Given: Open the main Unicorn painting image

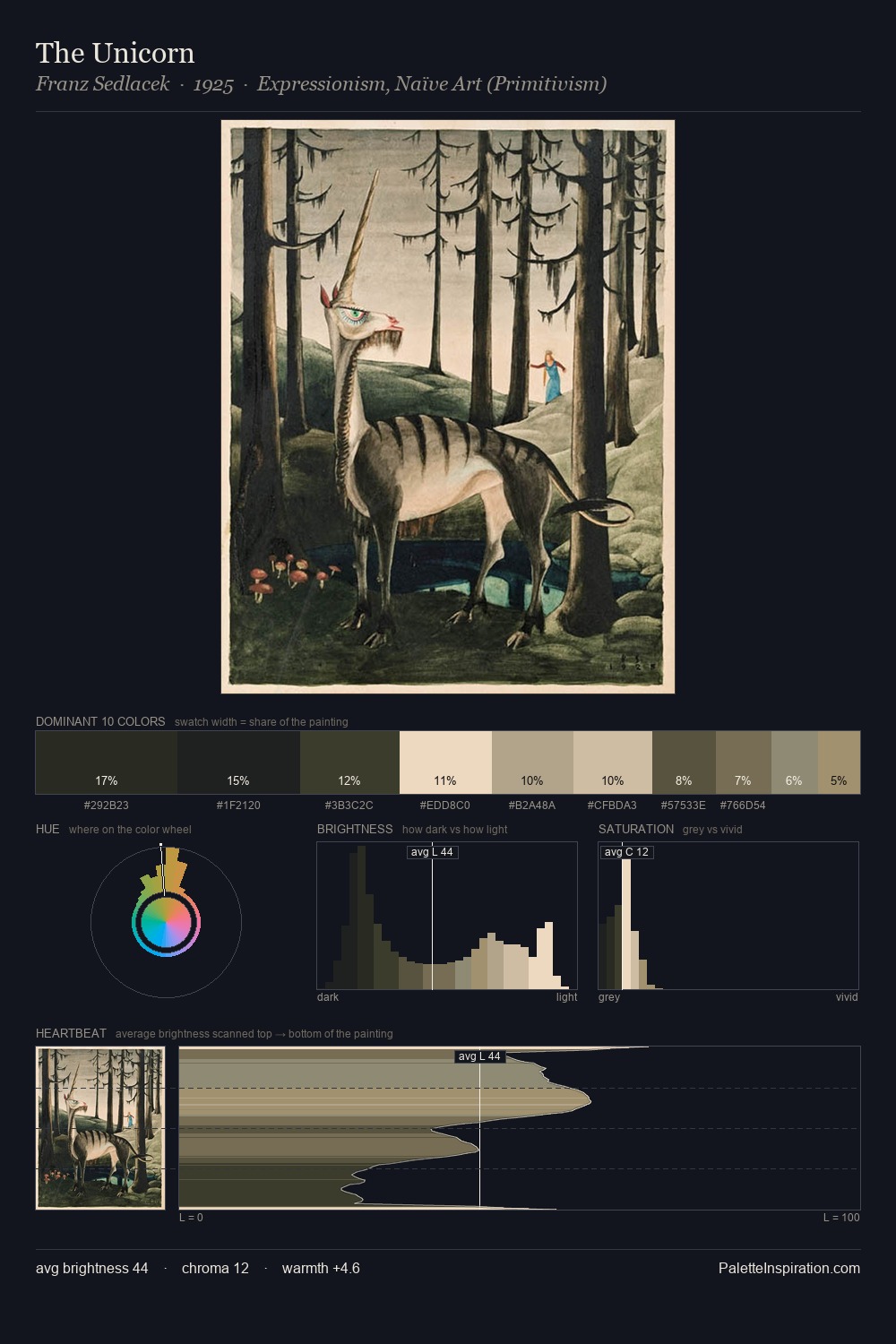Looking at the screenshot, I should tap(448, 407).
